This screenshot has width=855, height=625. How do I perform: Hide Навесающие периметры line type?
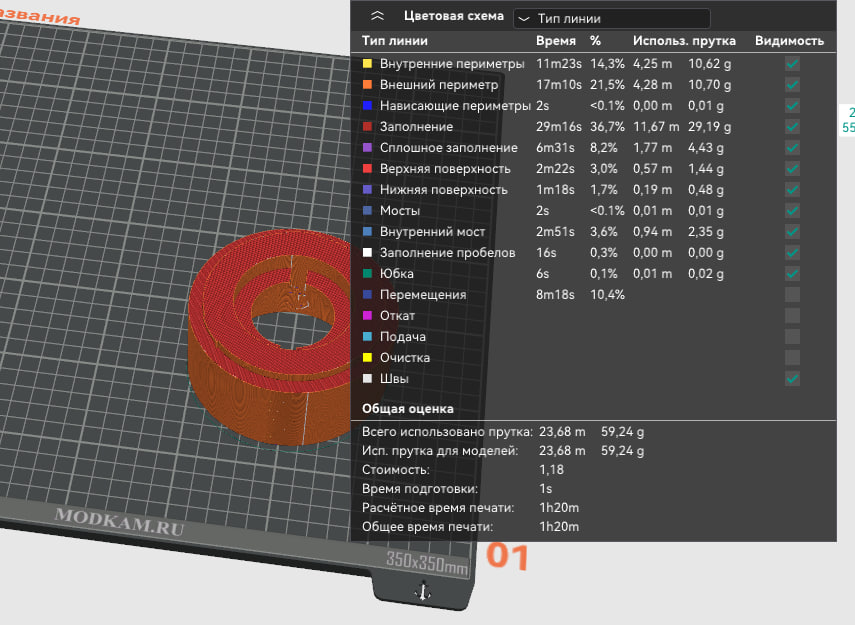tap(792, 106)
